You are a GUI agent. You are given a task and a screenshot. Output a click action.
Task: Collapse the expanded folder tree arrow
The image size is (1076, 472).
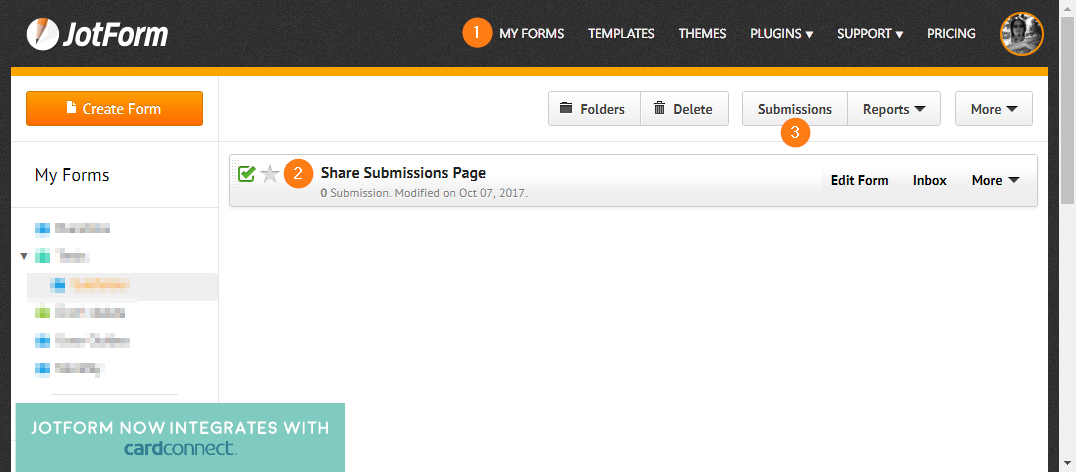(x=24, y=256)
